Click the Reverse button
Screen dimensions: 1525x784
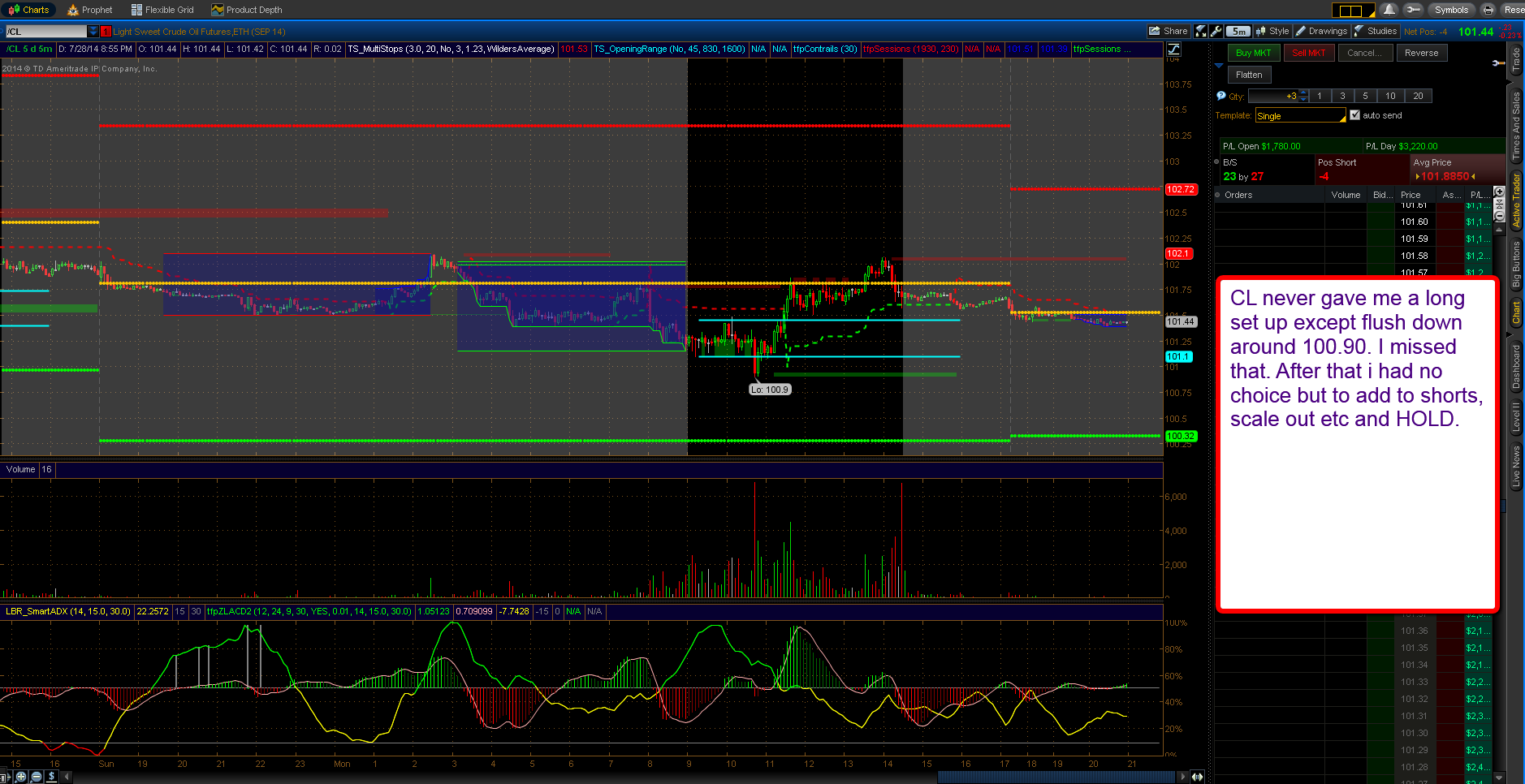(x=1421, y=53)
